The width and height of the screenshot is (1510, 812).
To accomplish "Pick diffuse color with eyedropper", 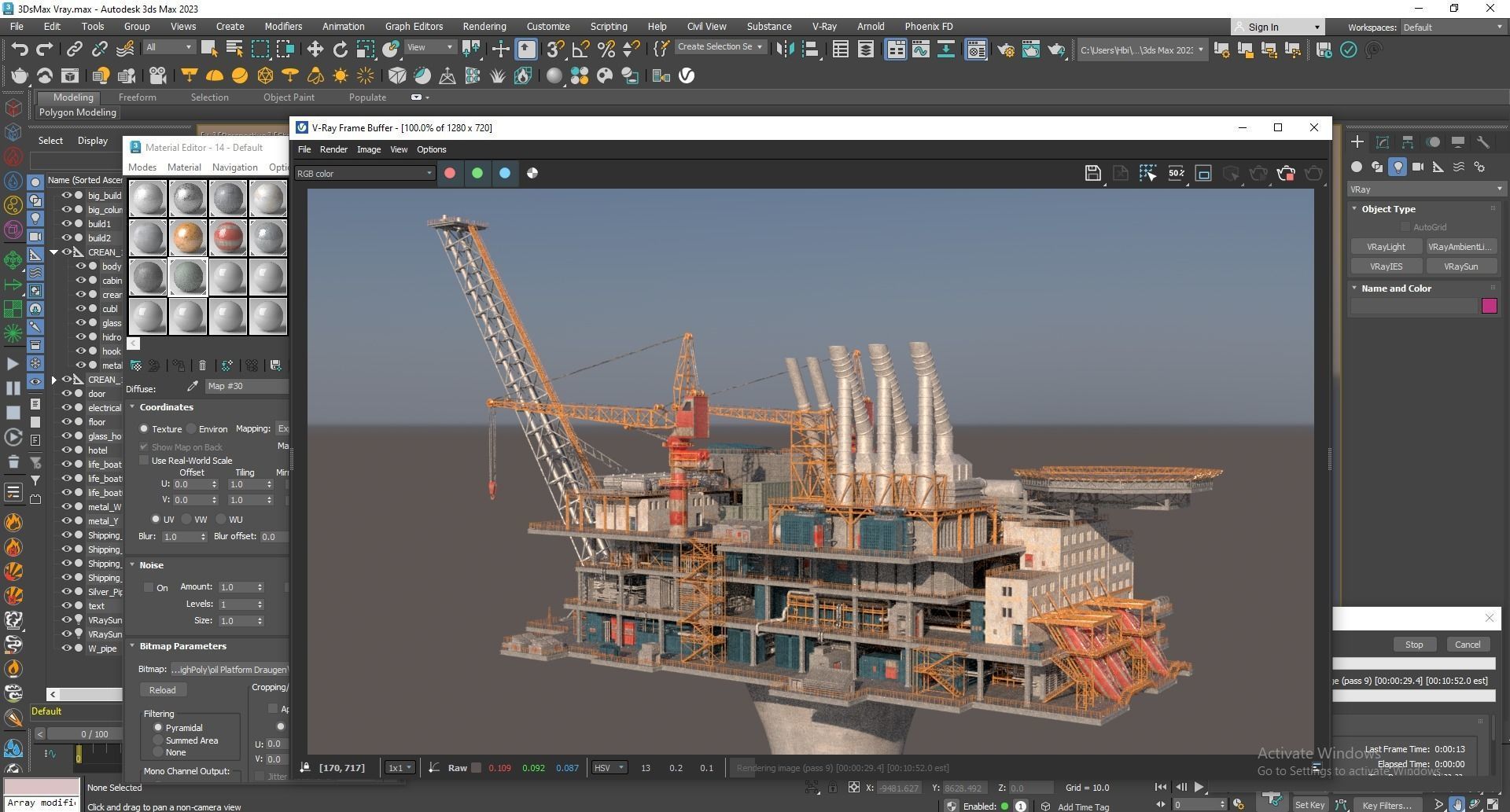I will (192, 386).
